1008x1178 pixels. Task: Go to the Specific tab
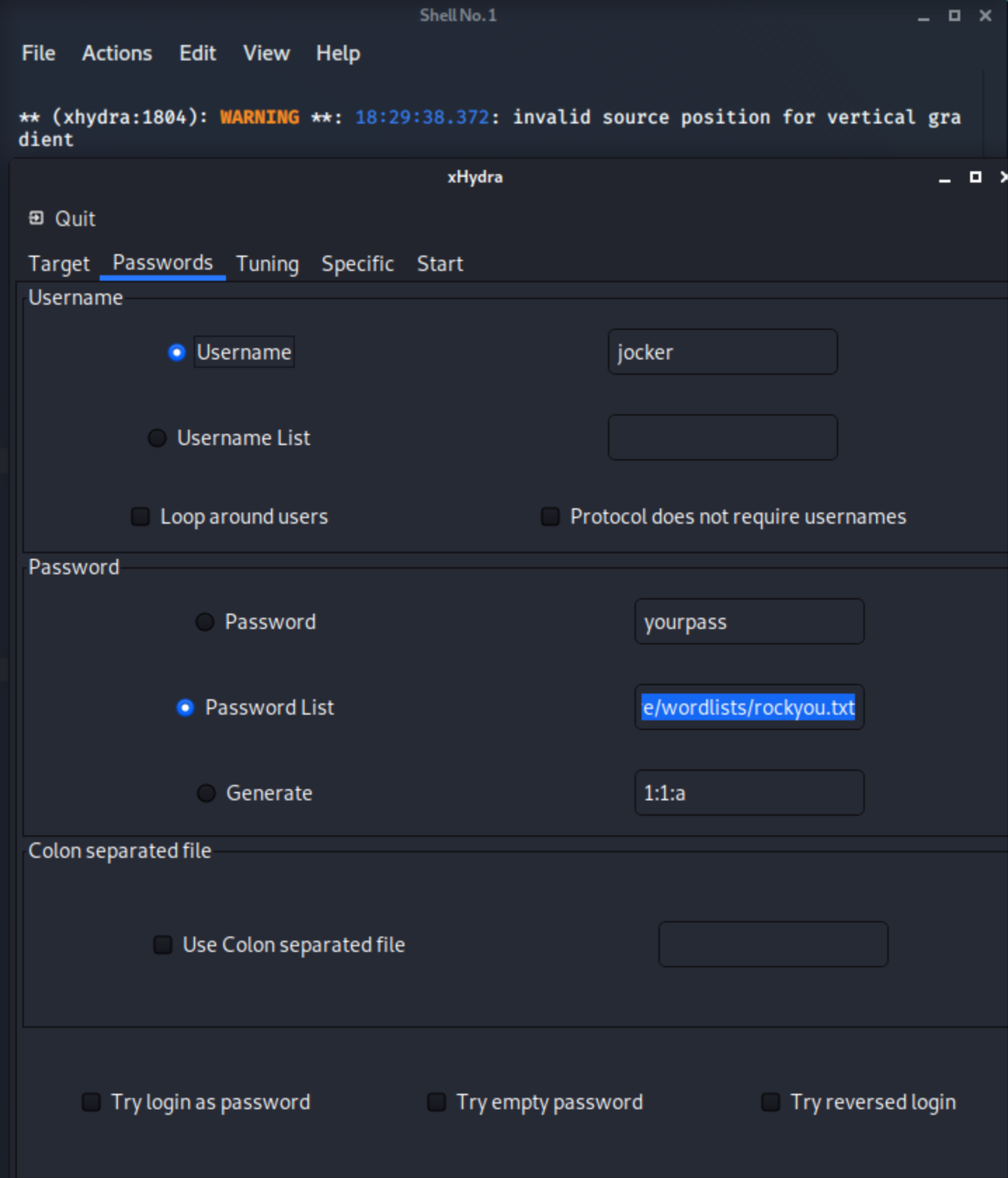pyautogui.click(x=357, y=264)
